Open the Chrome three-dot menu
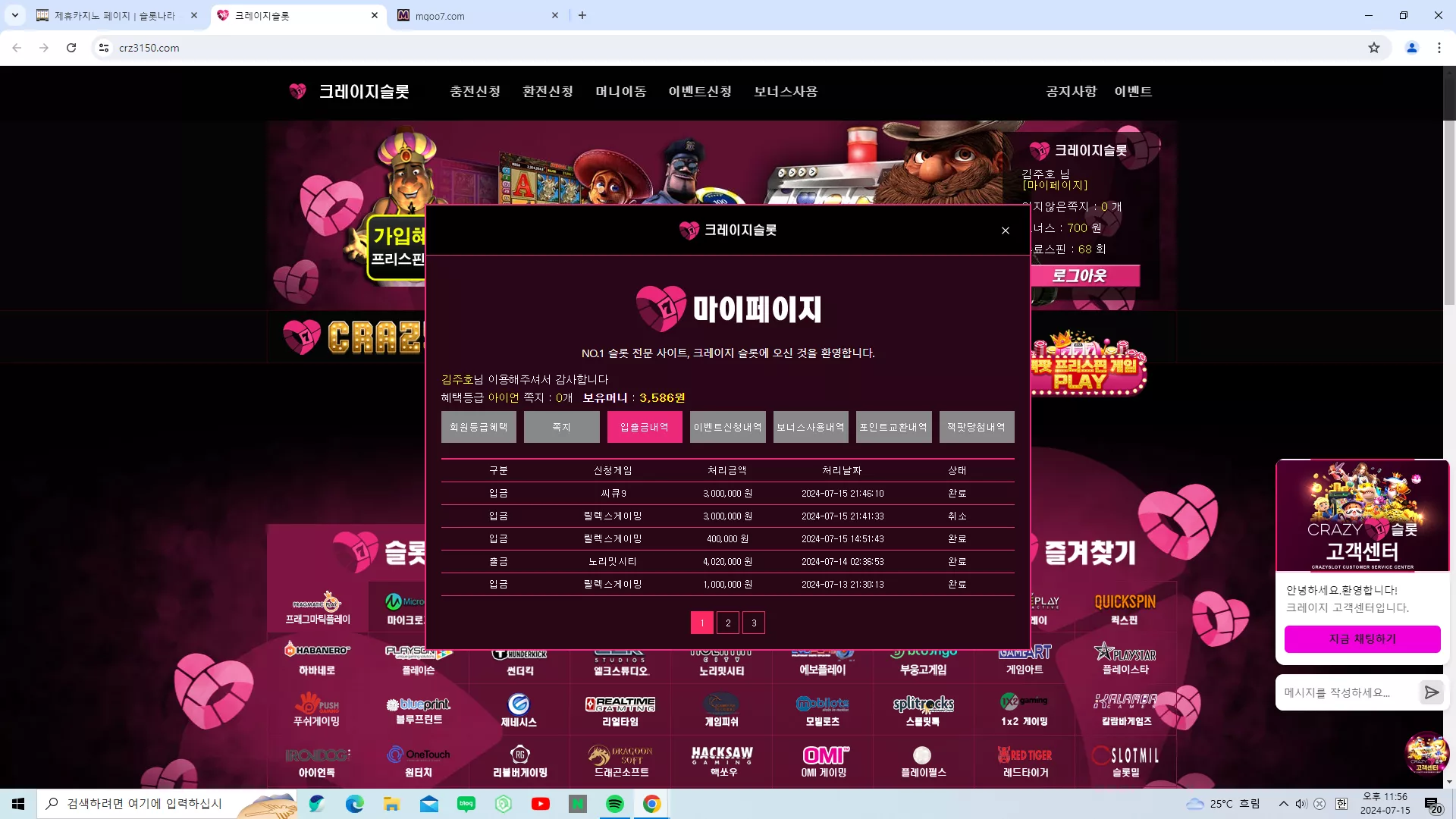Screen dimensions: 1456x819 1439,48
